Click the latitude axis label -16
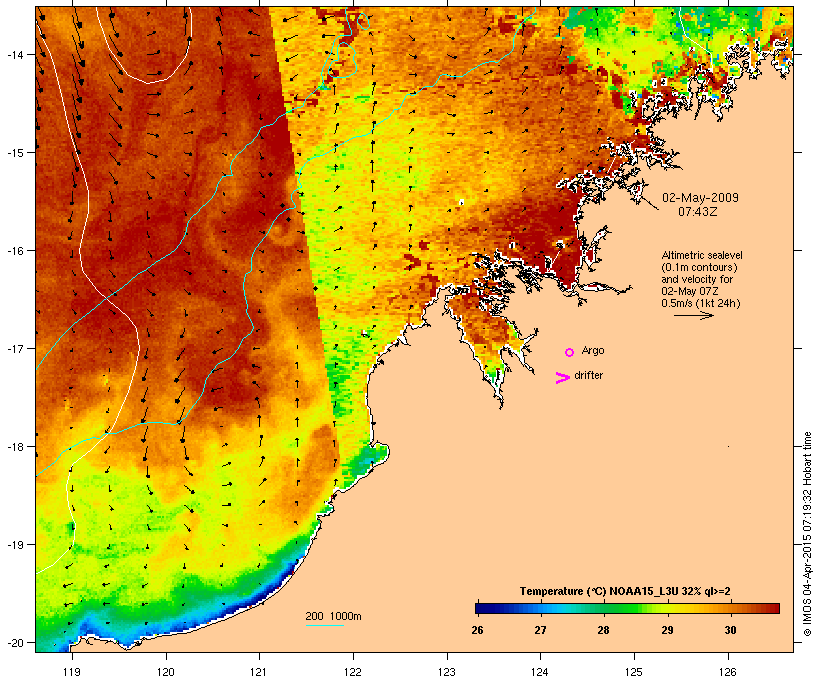This screenshot has height=680, width=820. click(15, 251)
